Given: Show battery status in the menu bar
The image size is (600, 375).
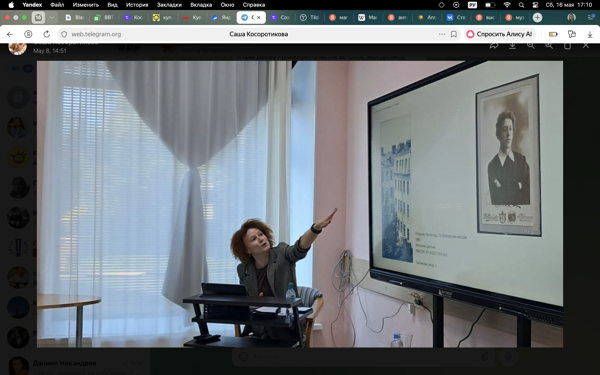Looking at the screenshot, I should coord(490,5).
